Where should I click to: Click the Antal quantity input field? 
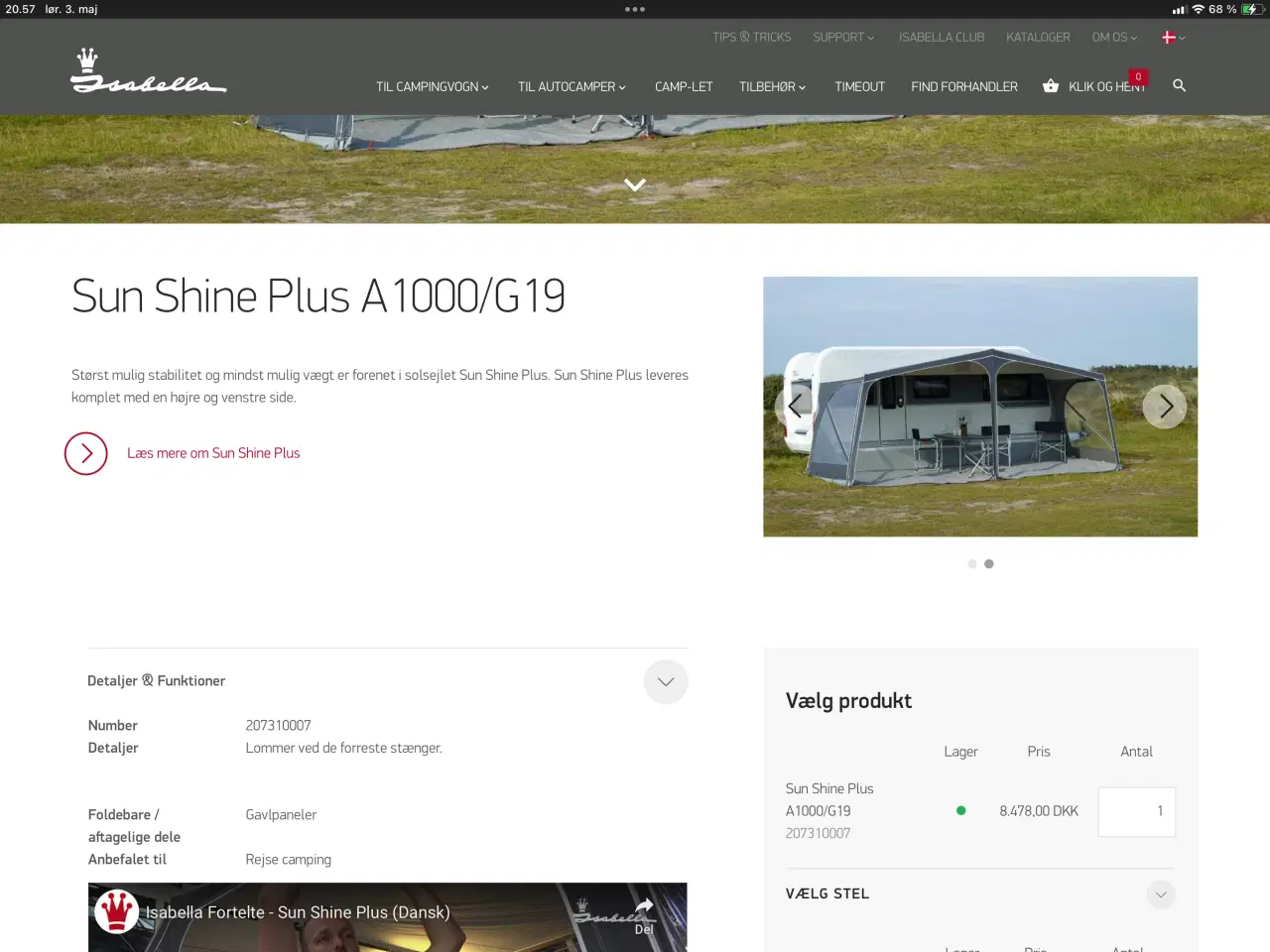point(1137,811)
